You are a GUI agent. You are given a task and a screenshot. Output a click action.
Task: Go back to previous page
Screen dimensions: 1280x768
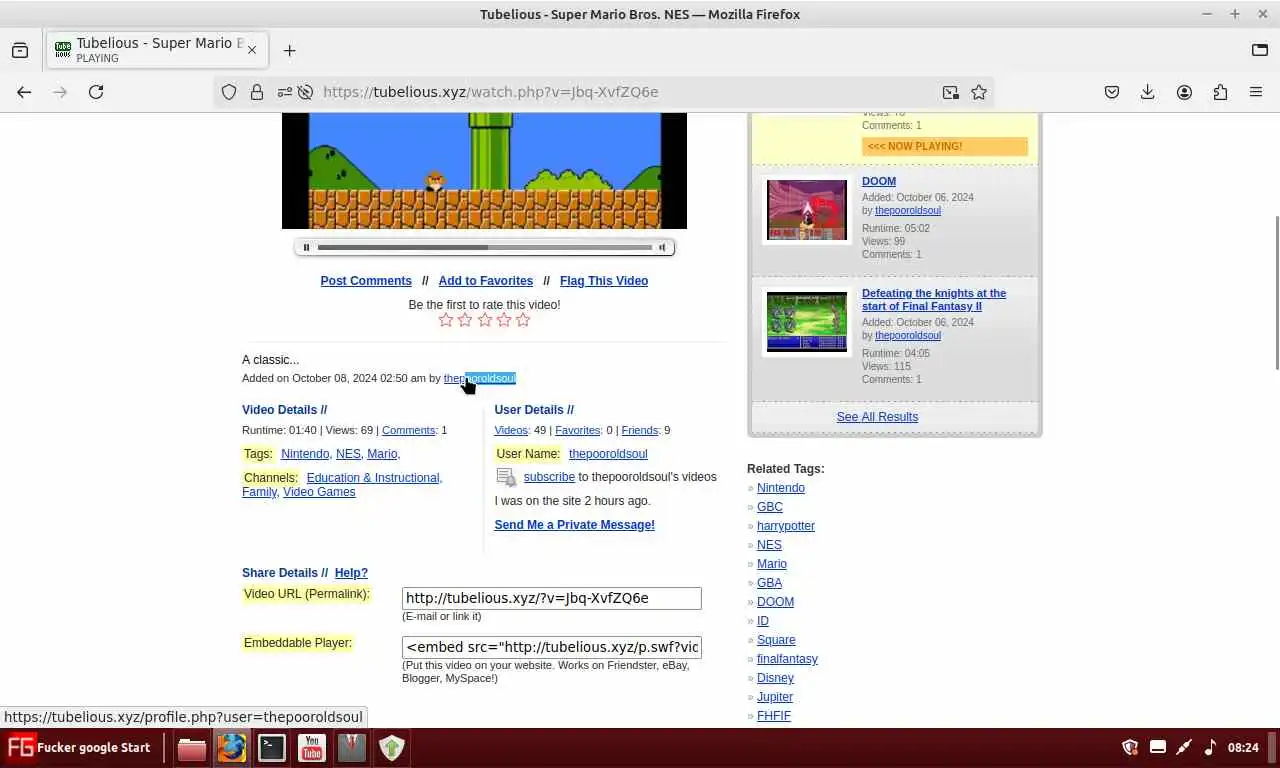(x=24, y=92)
